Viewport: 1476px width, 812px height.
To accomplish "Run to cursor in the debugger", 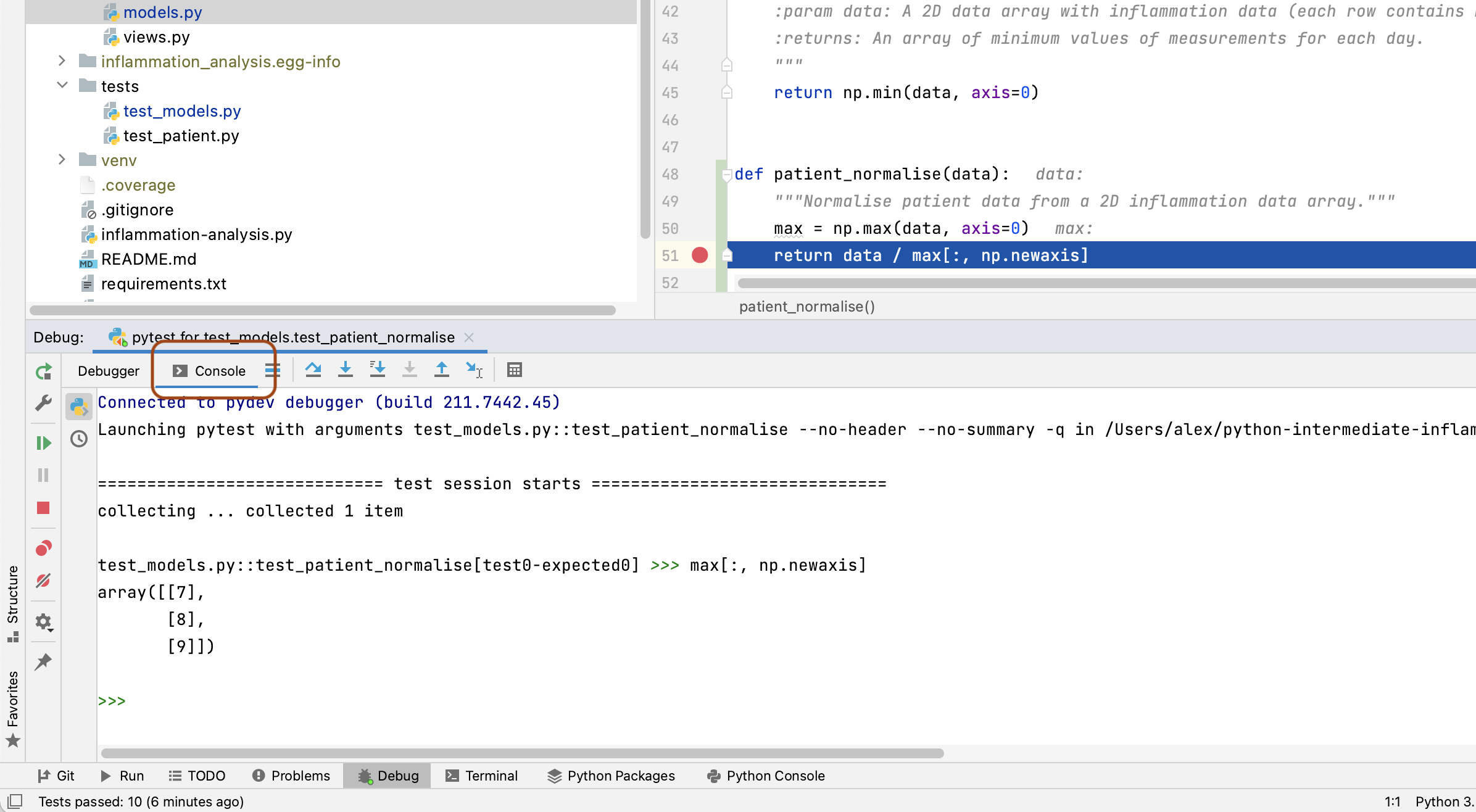I will pos(474,369).
